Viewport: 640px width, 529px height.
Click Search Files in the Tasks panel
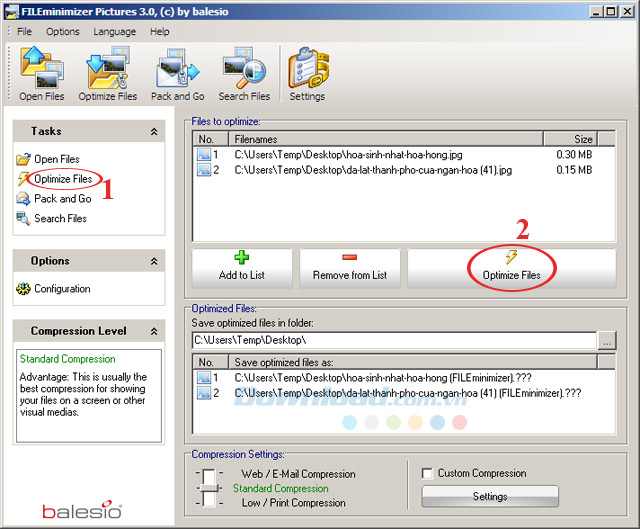(x=60, y=218)
